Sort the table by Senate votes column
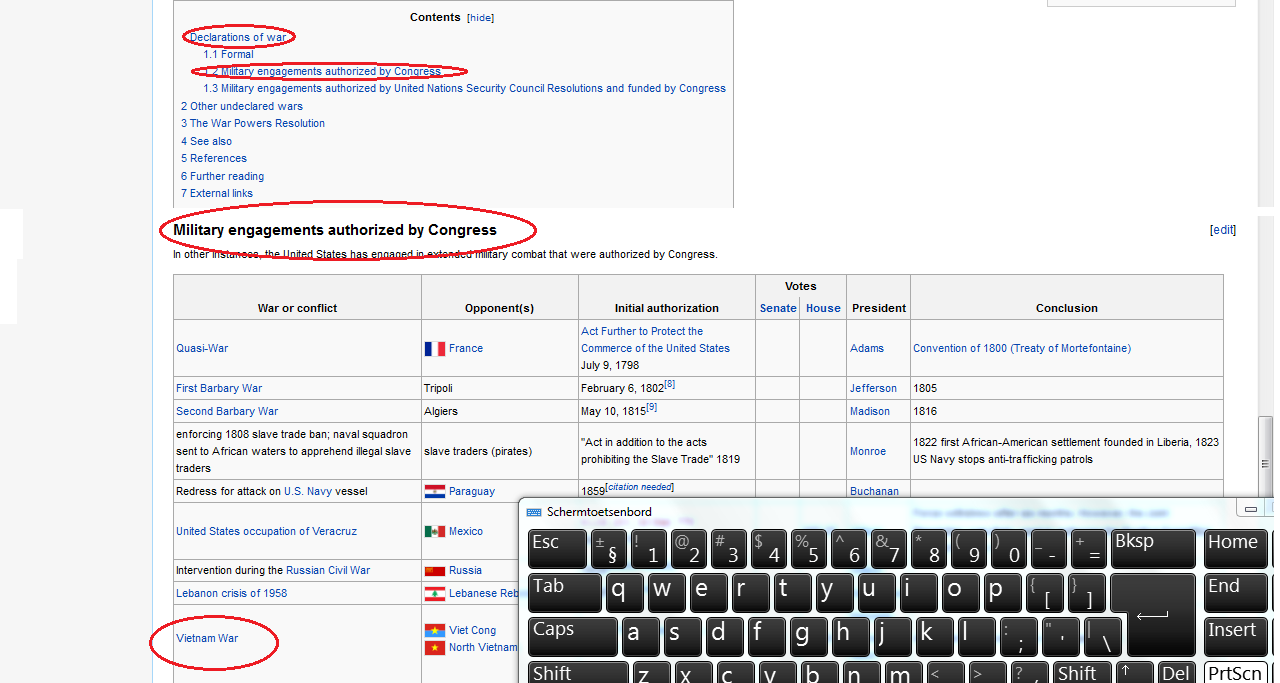This screenshot has width=1280, height=683. (x=778, y=308)
